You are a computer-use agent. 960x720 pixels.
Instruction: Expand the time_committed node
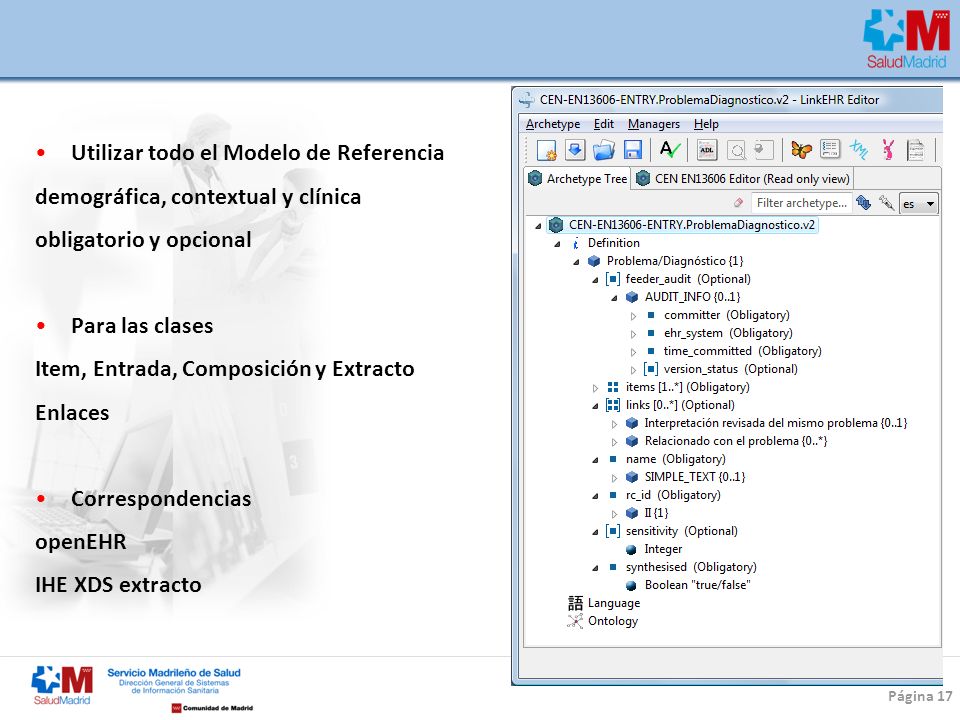coord(634,351)
